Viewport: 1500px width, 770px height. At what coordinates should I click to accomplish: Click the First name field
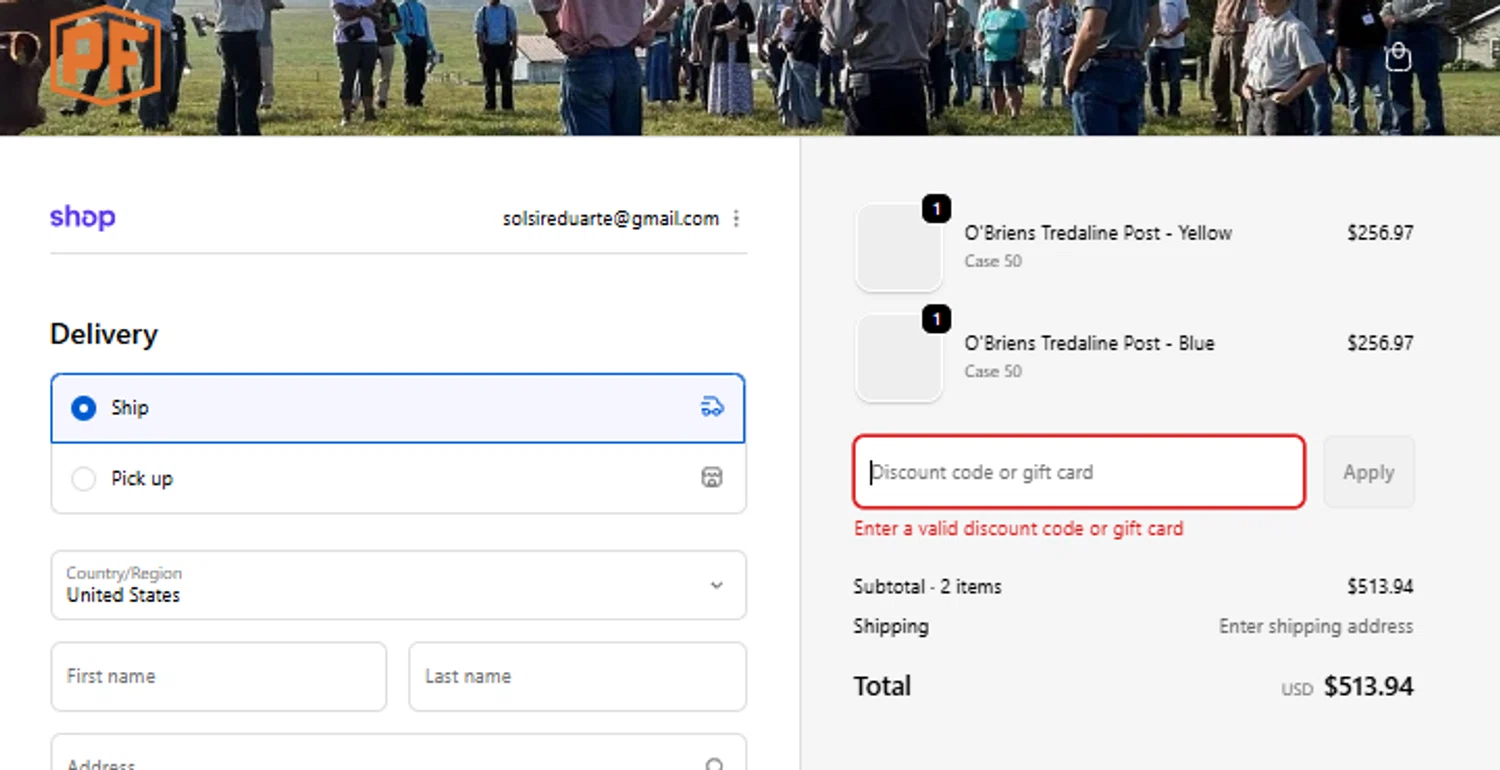click(x=218, y=676)
